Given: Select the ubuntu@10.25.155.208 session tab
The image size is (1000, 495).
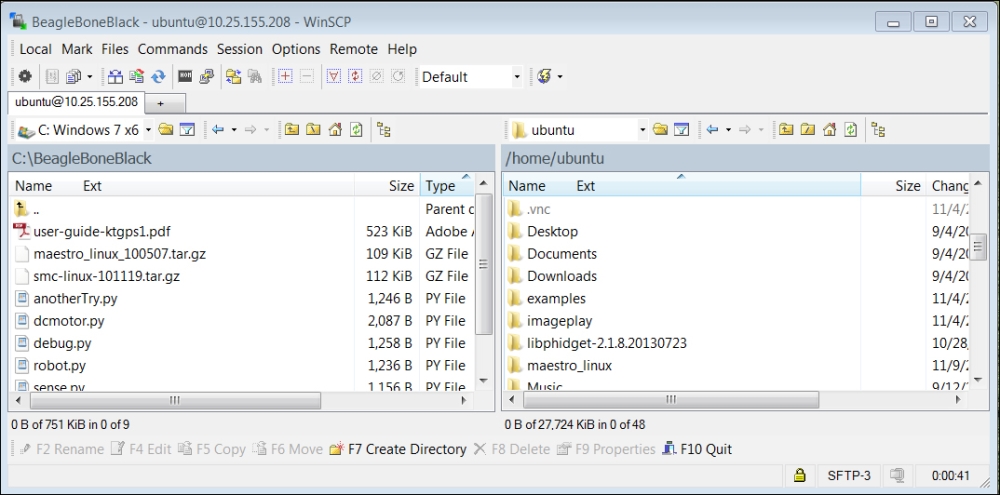Looking at the screenshot, I should tap(77, 102).
